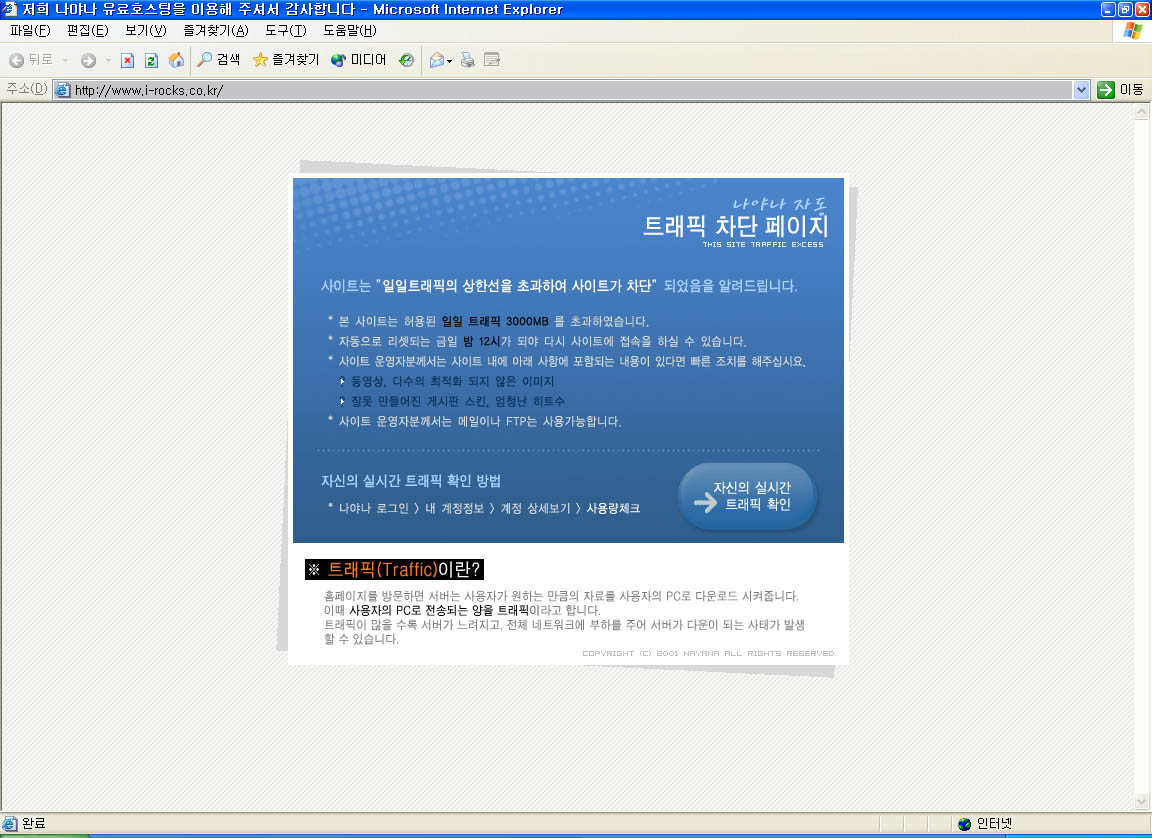Expand the address bar dropdown arrow

point(1081,90)
